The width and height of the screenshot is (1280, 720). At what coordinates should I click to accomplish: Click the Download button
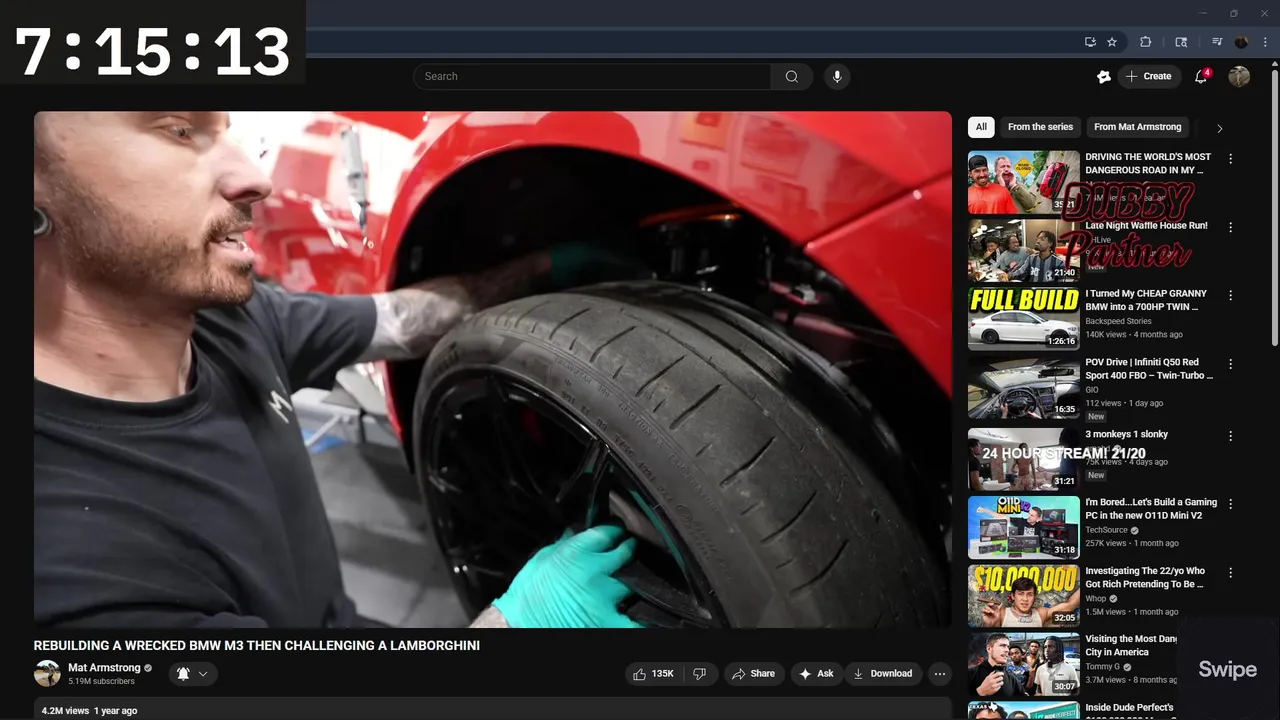tap(882, 674)
